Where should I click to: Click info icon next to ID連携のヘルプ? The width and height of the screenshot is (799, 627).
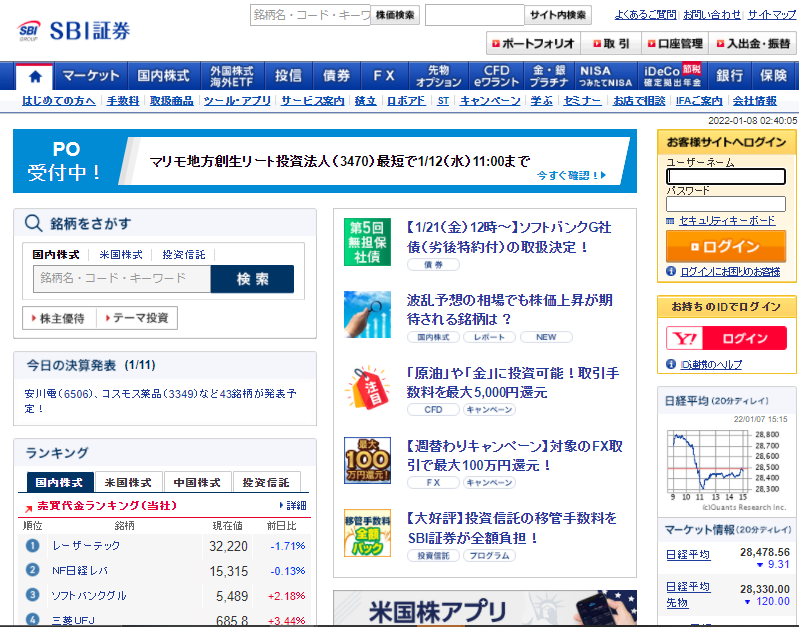671,364
